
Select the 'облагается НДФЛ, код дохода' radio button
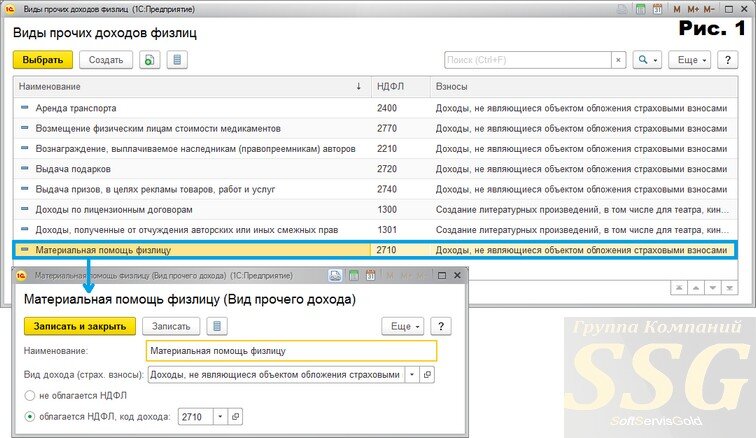30,416
